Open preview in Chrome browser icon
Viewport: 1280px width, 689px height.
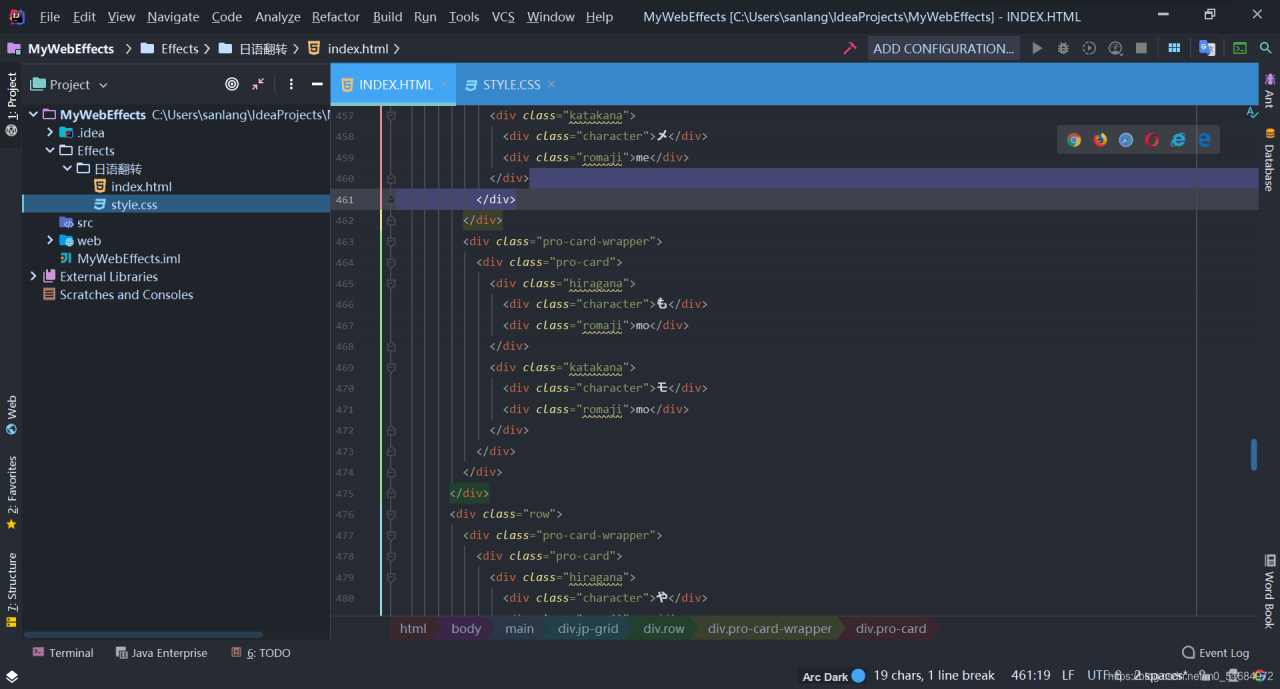(x=1074, y=140)
